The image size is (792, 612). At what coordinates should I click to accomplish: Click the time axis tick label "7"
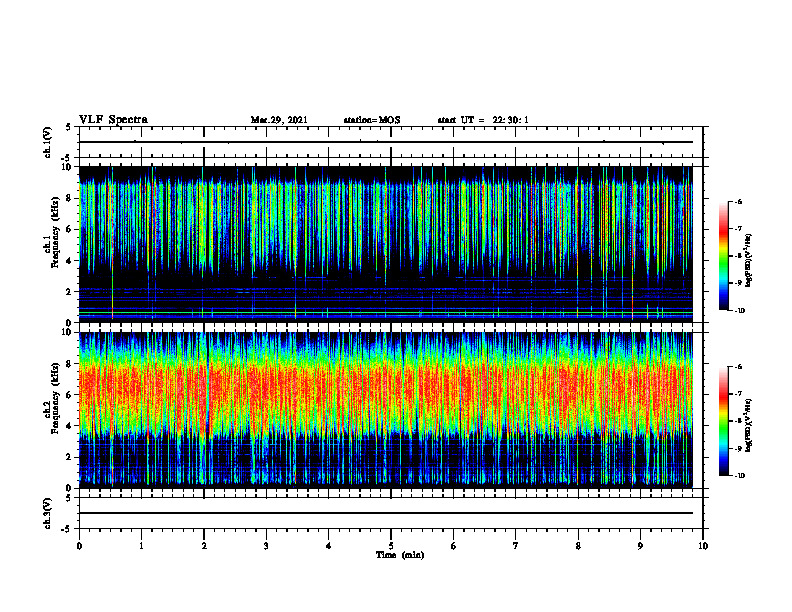point(516,546)
